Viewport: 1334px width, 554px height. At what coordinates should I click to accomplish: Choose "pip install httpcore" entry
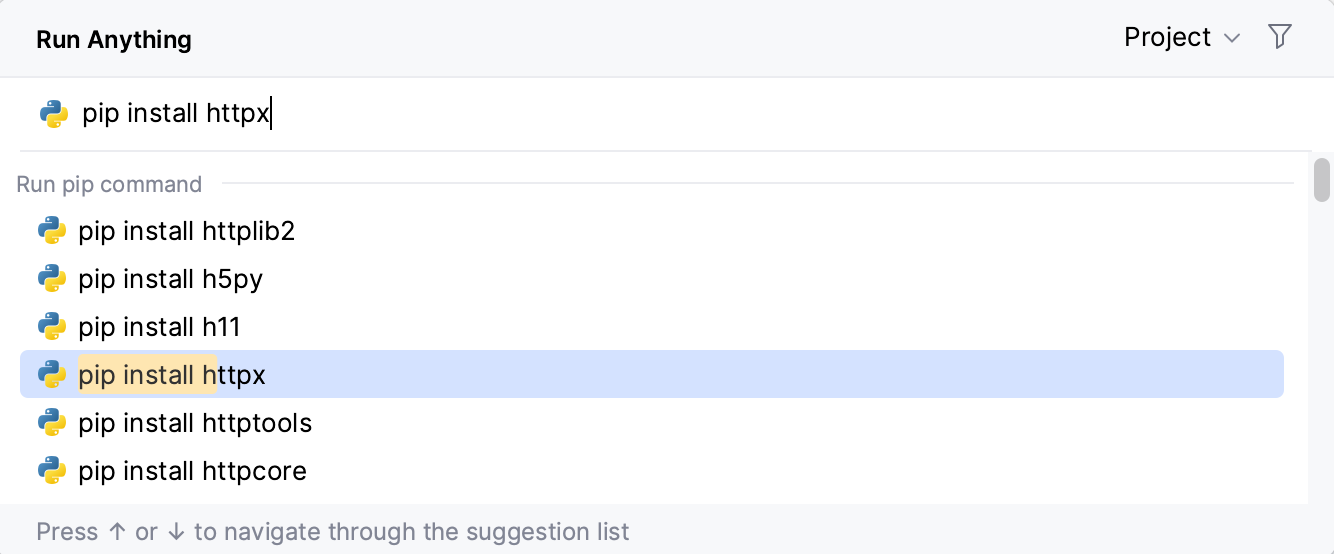[193, 471]
